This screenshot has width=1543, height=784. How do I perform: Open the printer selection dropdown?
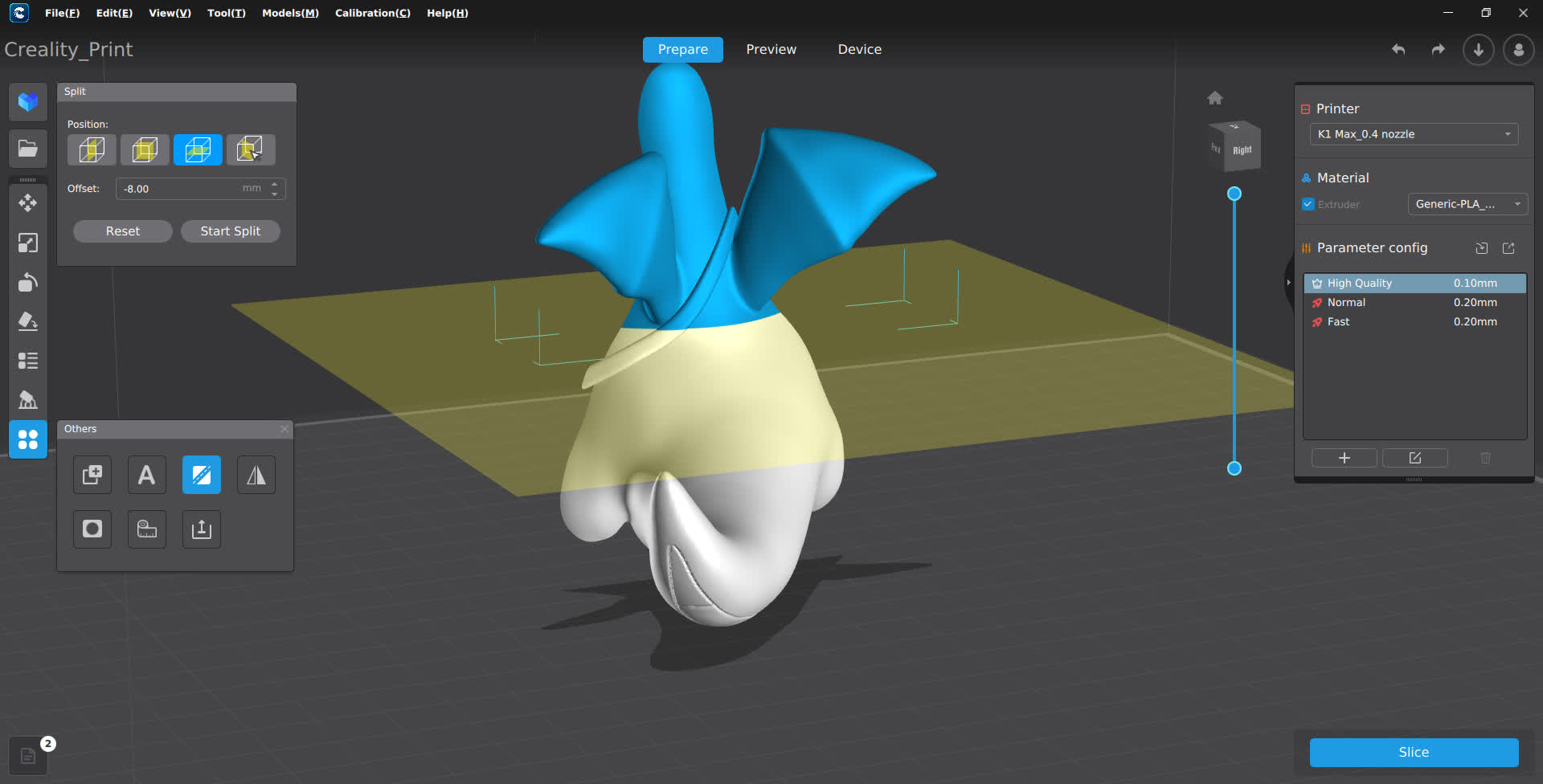click(x=1412, y=134)
